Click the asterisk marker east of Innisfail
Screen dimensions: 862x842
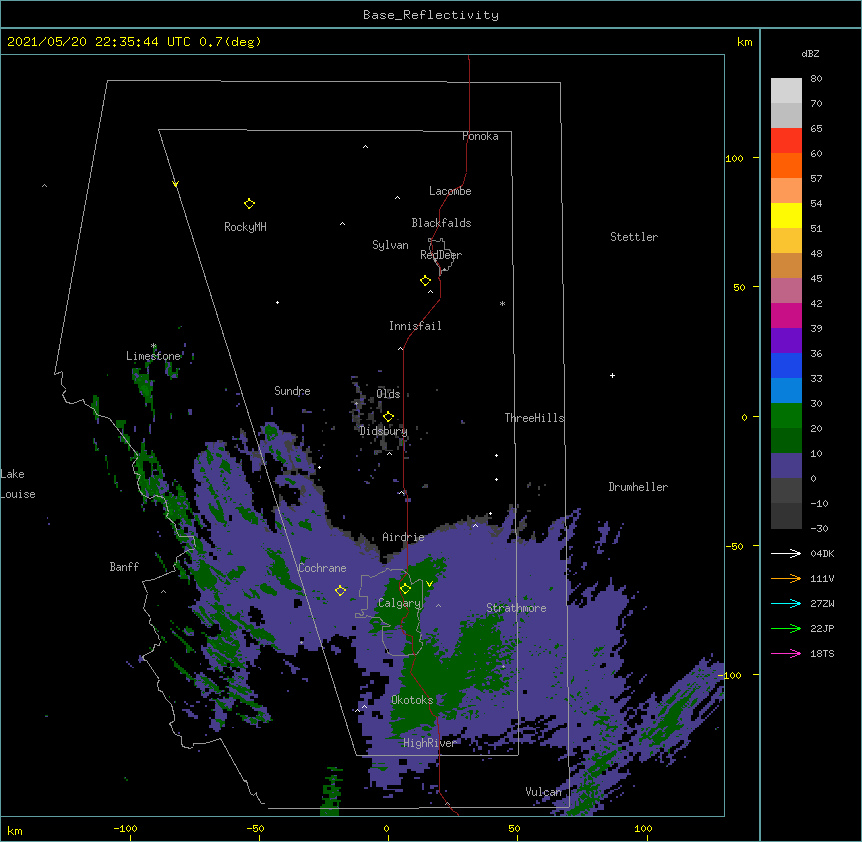click(x=502, y=303)
